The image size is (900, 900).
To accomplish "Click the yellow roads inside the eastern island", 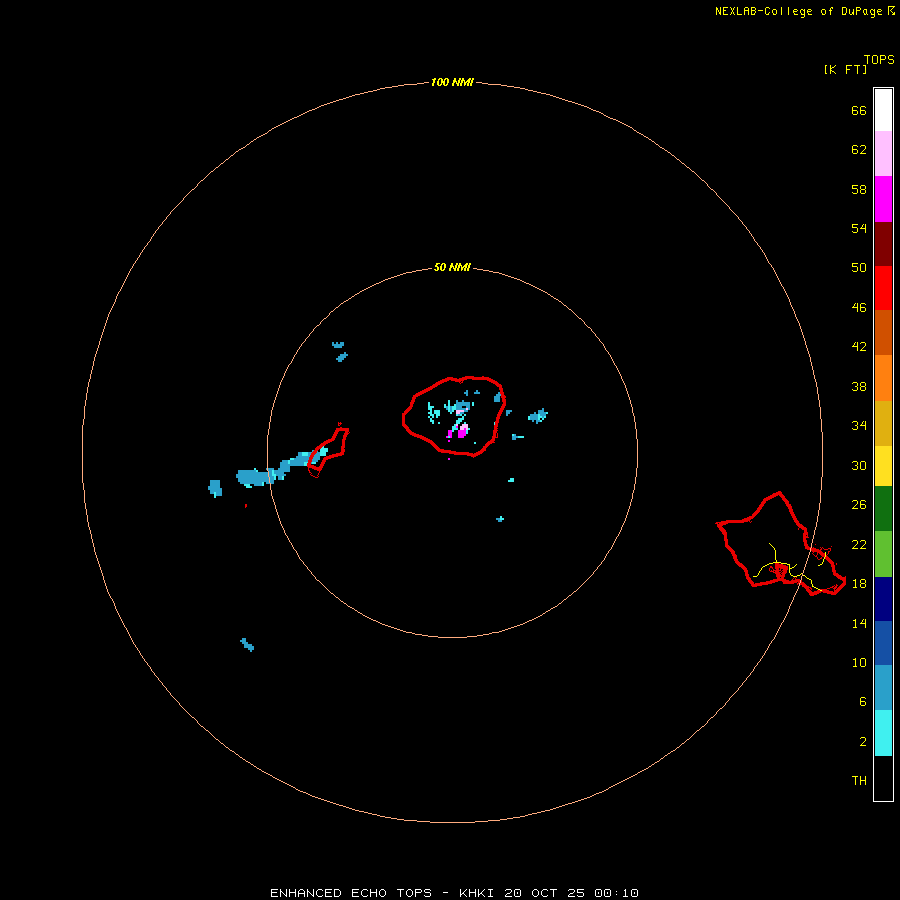I will click(790, 567).
